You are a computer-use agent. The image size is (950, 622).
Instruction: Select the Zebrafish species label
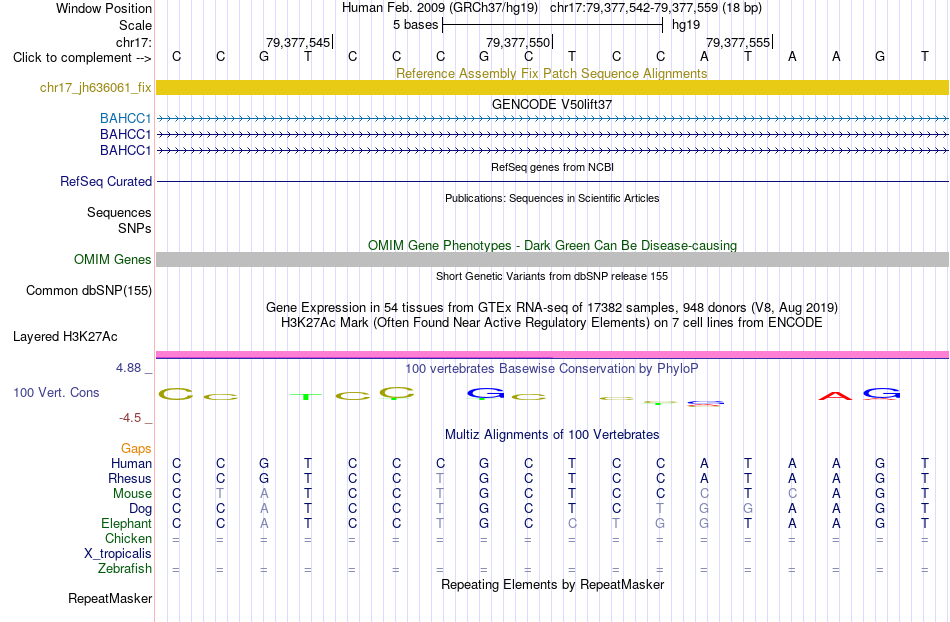pyautogui.click(x=125, y=569)
